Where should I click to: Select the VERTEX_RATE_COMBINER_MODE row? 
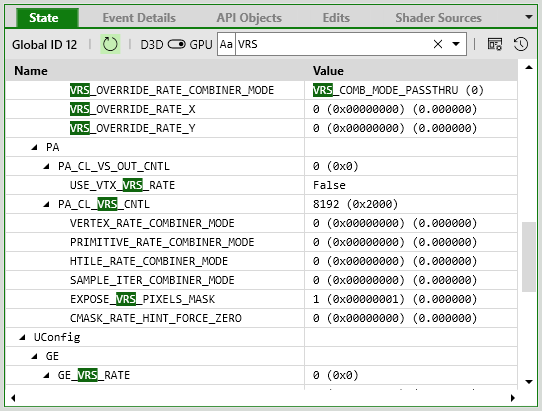coord(262,223)
